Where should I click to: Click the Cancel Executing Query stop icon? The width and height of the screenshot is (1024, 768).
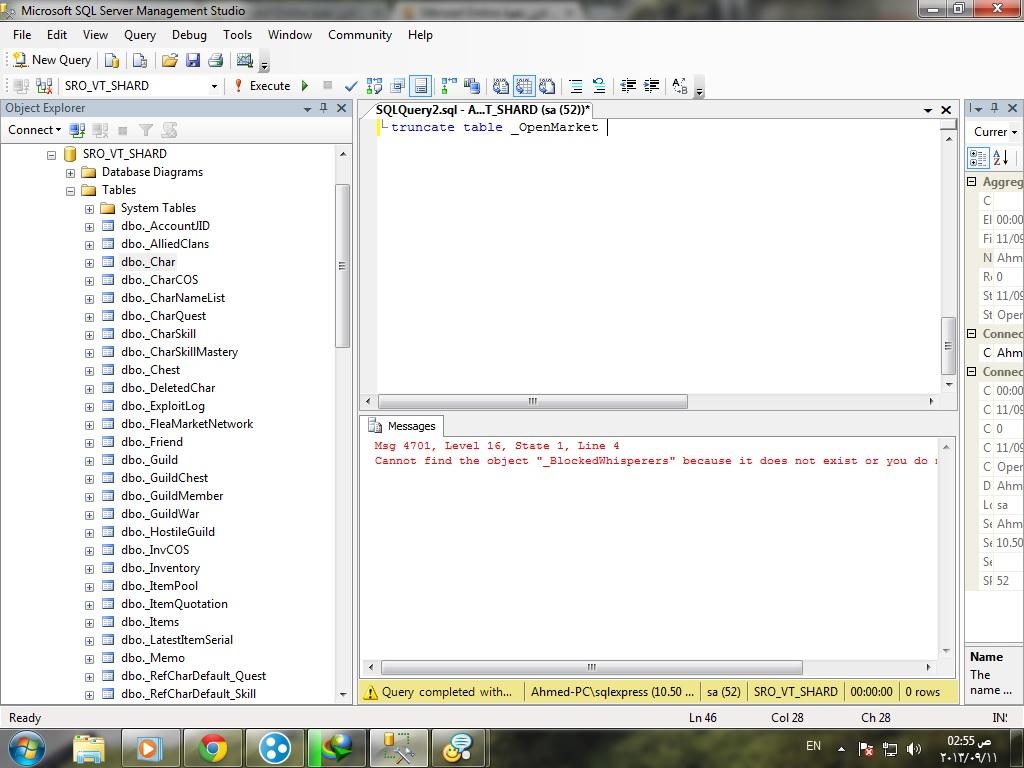point(328,85)
